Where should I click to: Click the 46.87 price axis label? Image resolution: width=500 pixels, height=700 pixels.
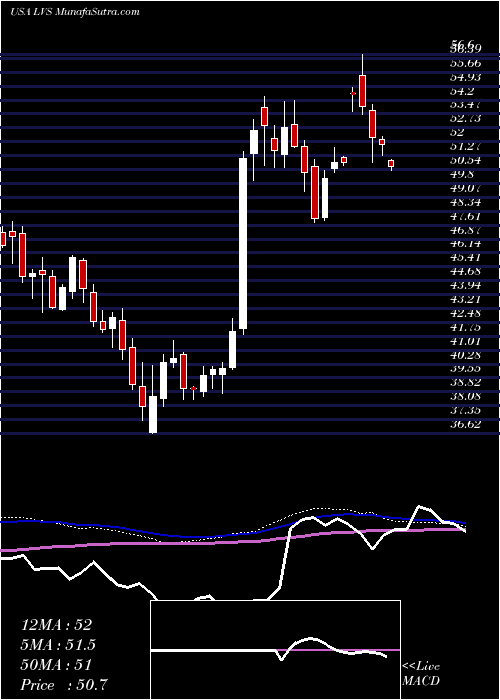(466, 230)
